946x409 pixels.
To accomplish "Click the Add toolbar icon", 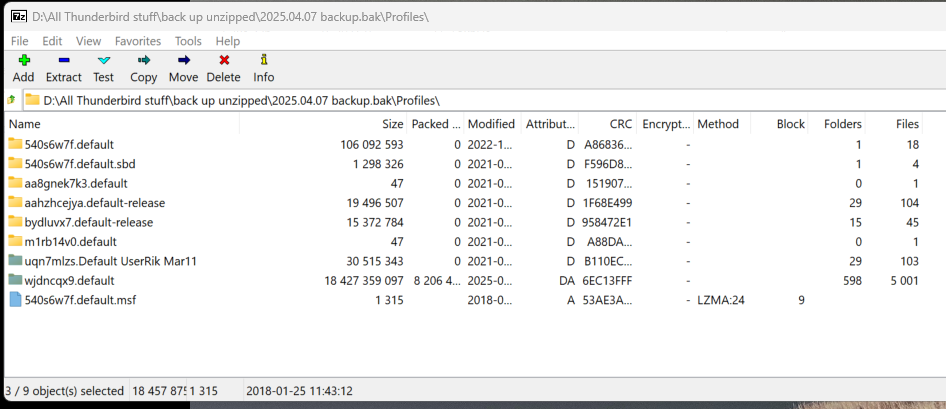I will (23, 61).
